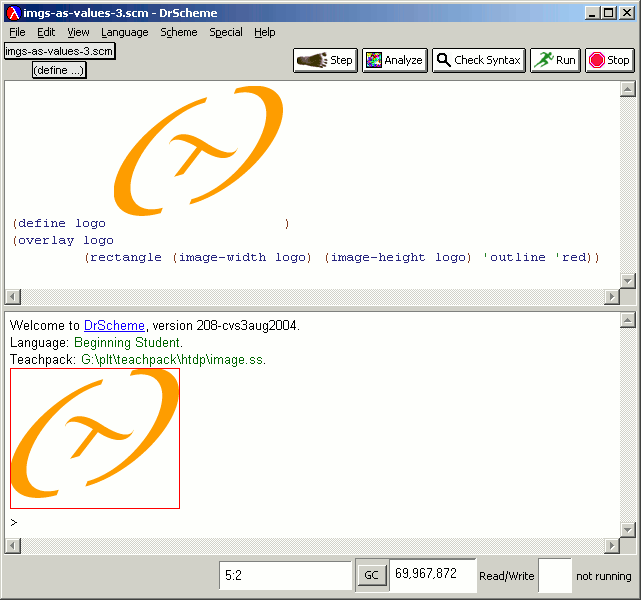This screenshot has width=641, height=600.
Task: Click the definitions pane scroll down arrow
Action: [628, 280]
